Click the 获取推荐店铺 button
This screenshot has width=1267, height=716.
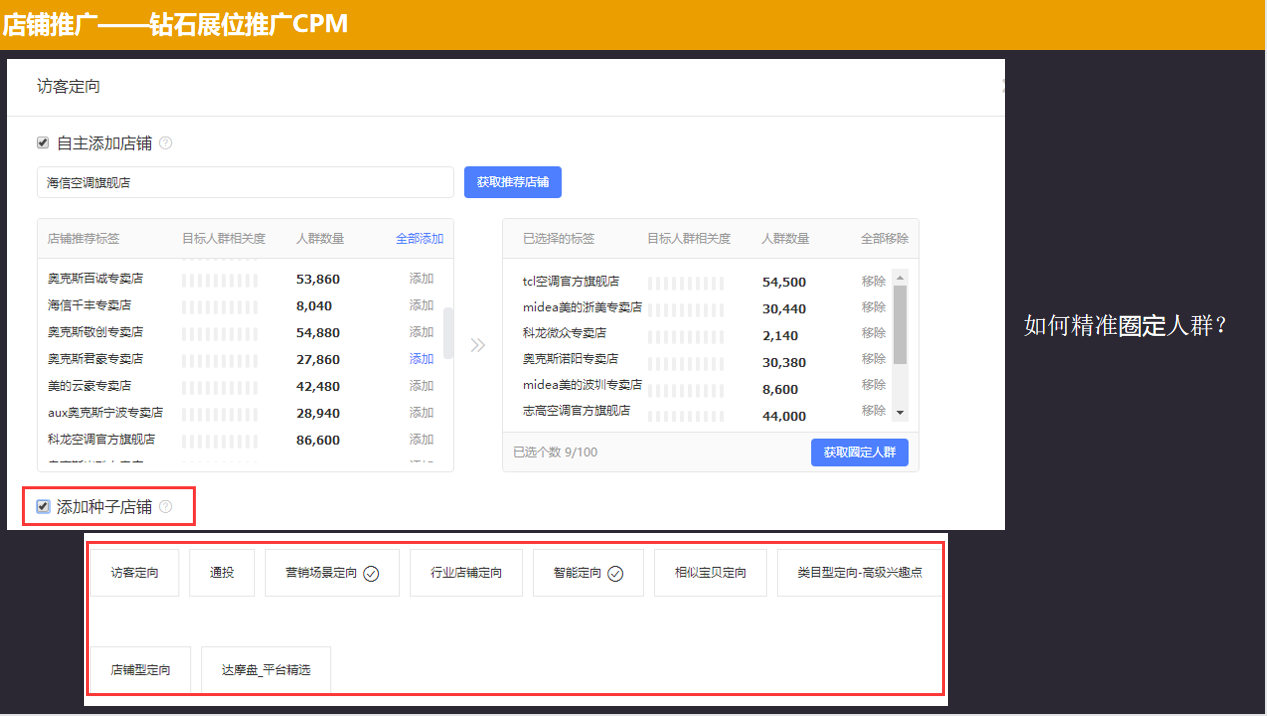(x=513, y=183)
